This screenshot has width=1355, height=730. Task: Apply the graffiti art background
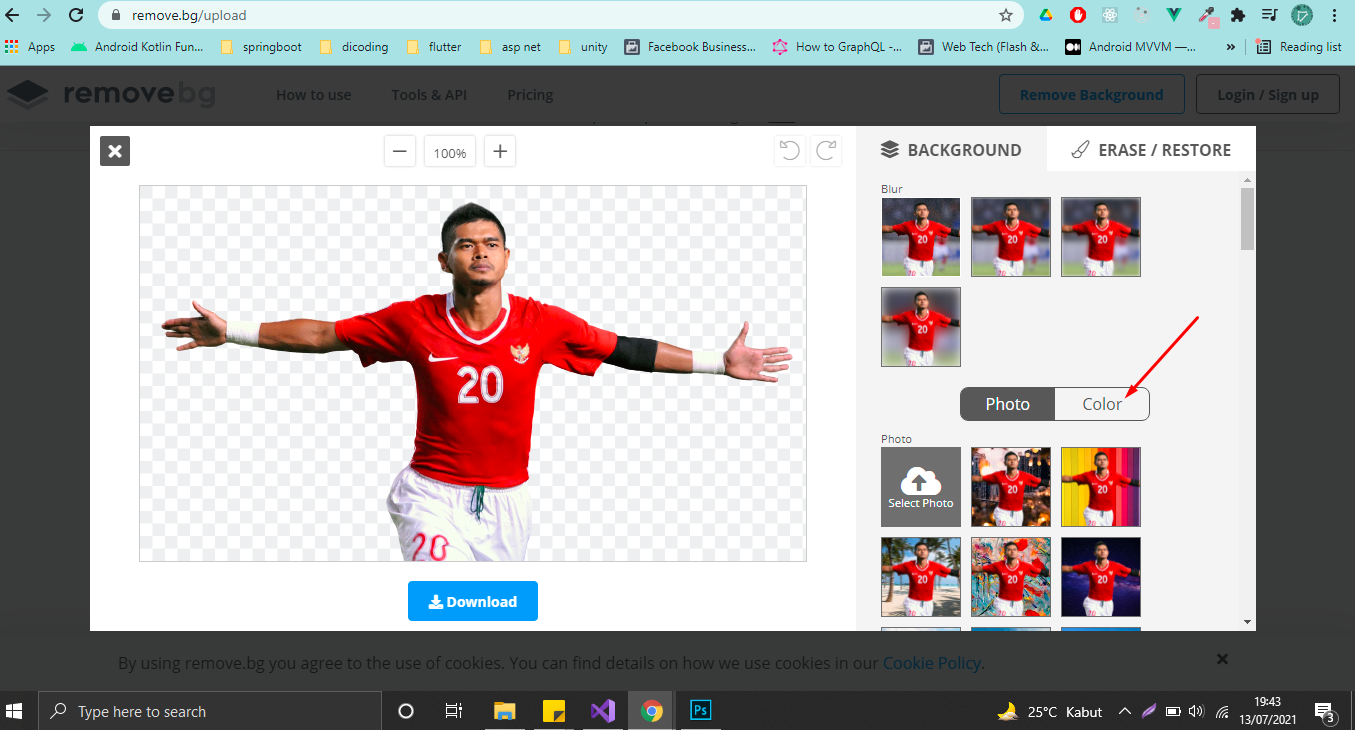[x=1011, y=577]
